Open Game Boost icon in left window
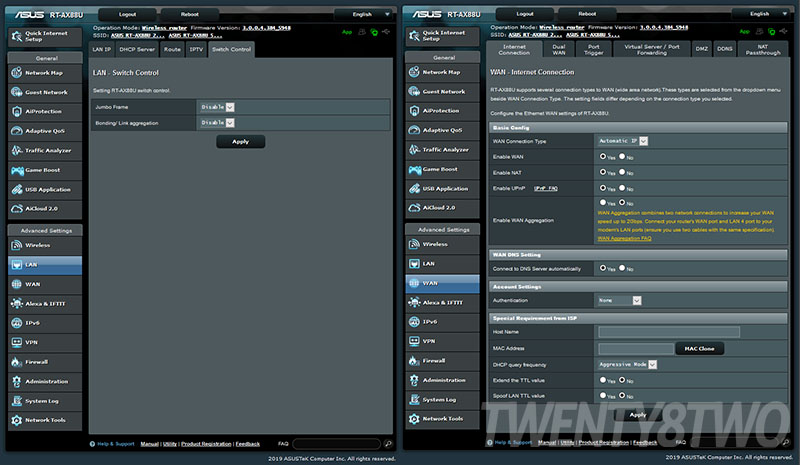 [x=16, y=170]
